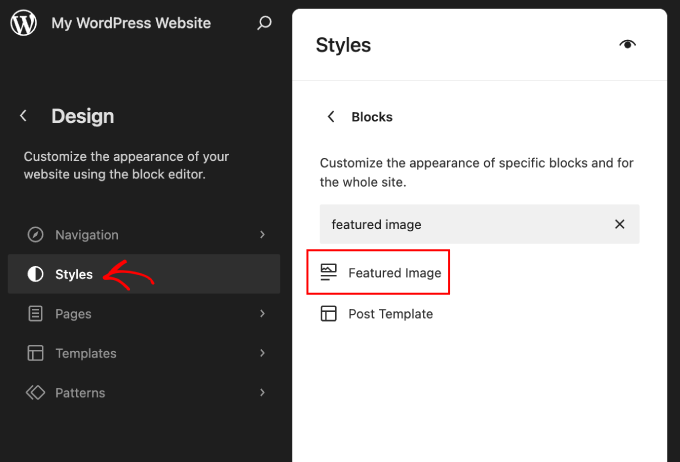The width and height of the screenshot is (680, 462).
Task: Clear the featured image search text
Action: click(619, 225)
